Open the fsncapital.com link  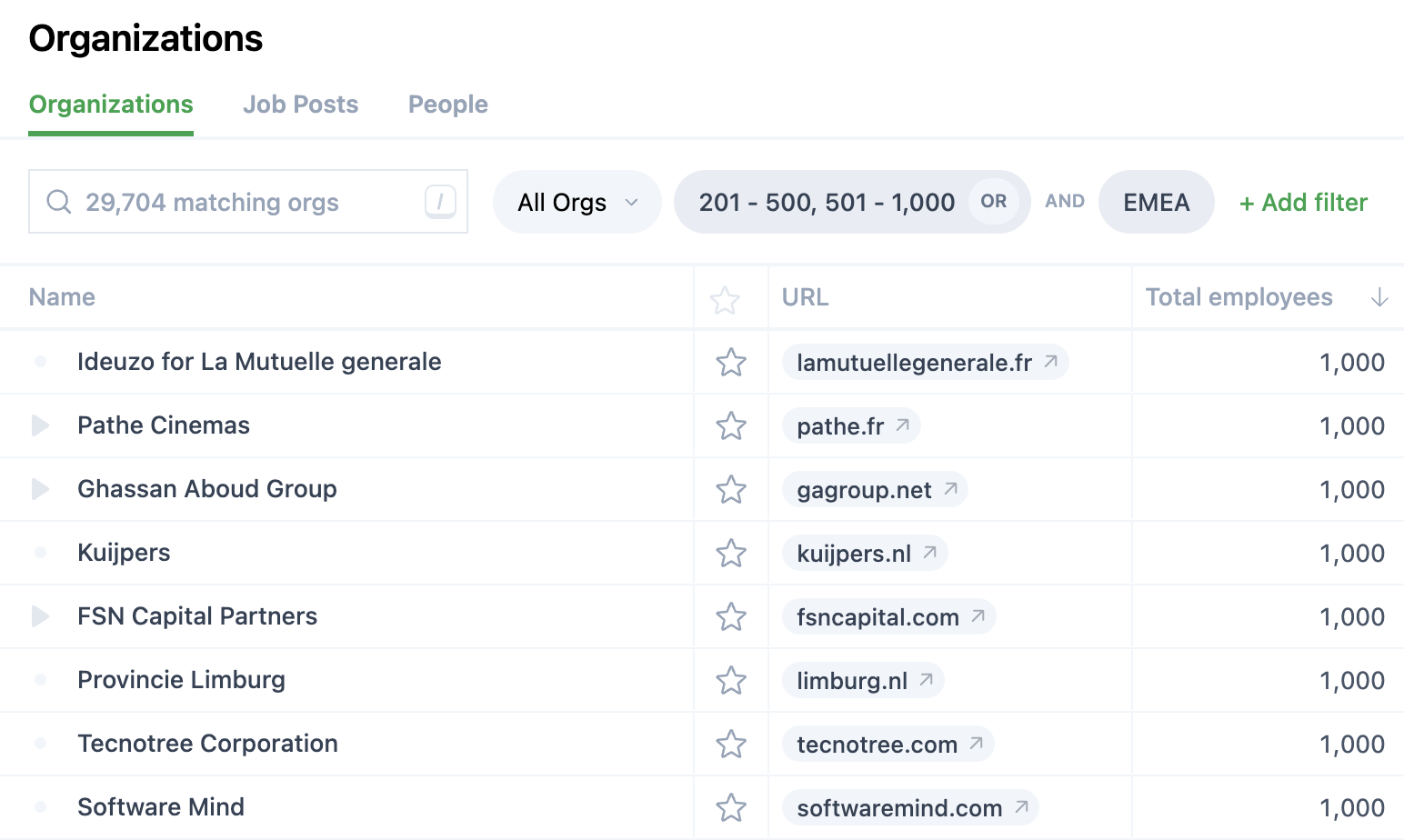(877, 617)
